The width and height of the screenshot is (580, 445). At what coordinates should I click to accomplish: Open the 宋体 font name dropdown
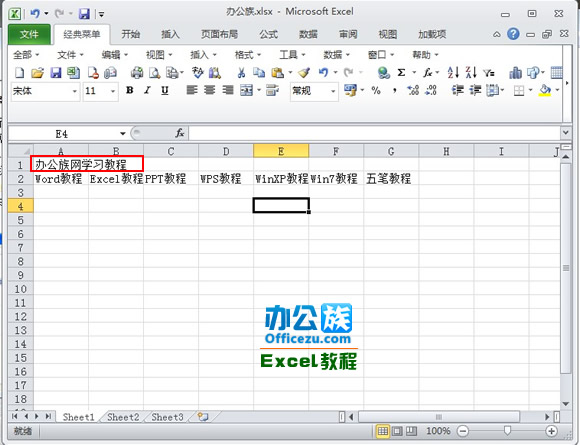pos(75,91)
